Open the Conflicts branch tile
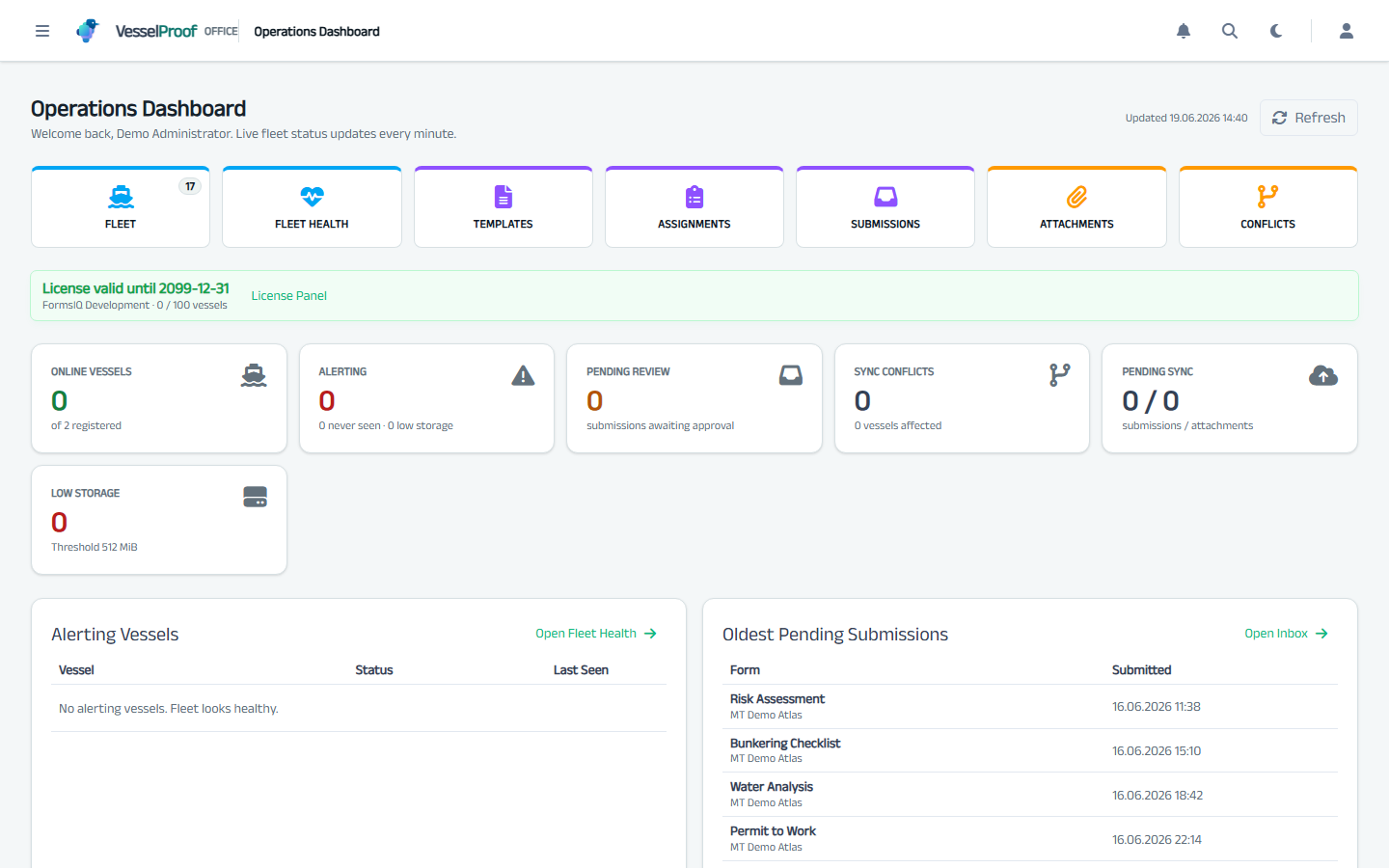This screenshot has height=868, width=1389. (1268, 207)
